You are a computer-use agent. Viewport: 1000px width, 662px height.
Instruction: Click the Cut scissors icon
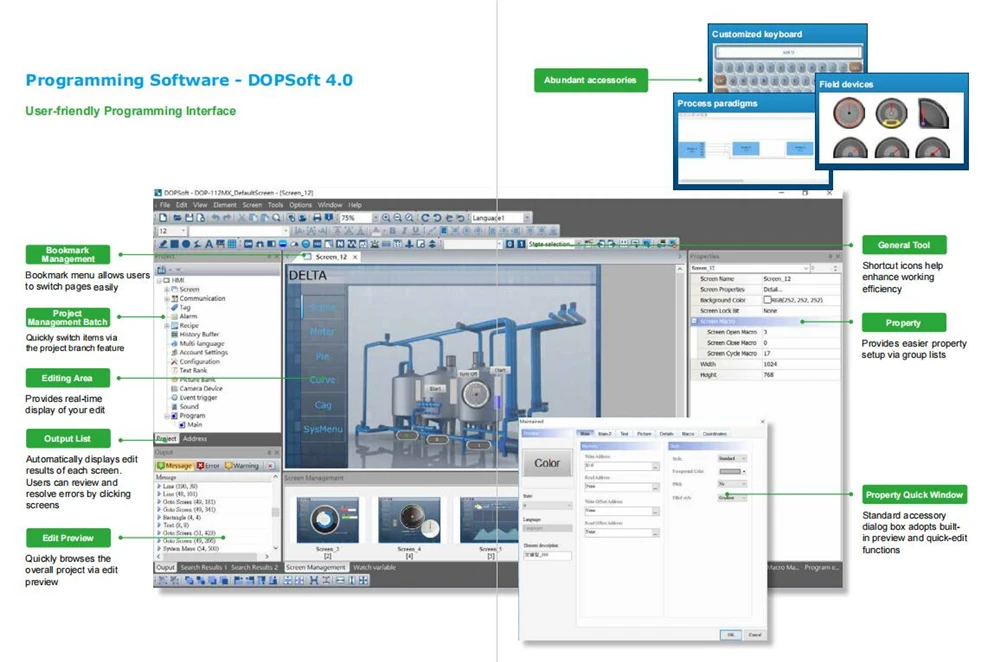tap(242, 217)
